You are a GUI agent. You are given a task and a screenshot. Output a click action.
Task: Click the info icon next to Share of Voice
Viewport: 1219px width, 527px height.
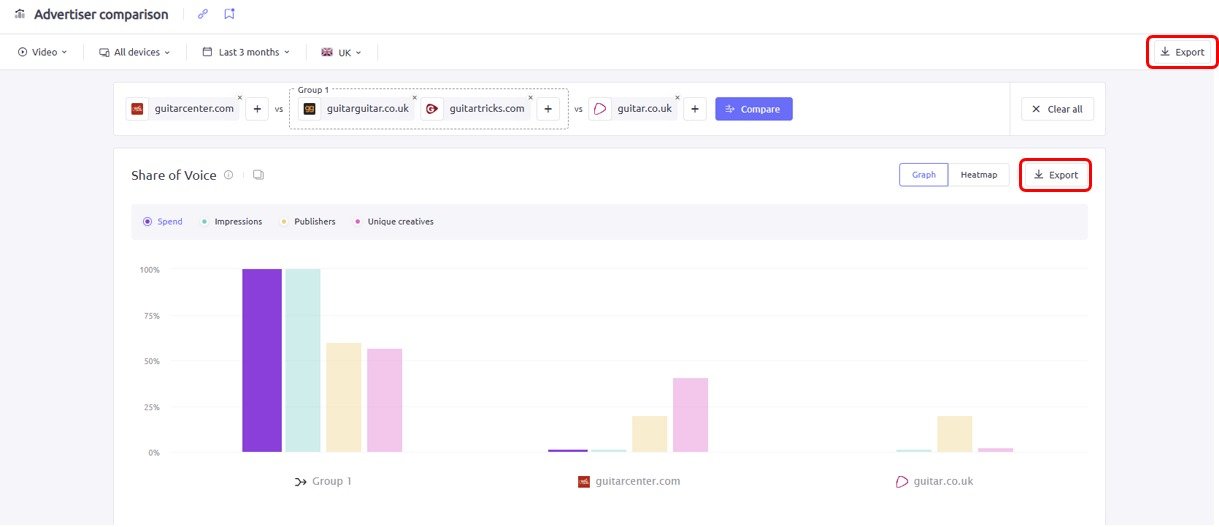pos(228,175)
